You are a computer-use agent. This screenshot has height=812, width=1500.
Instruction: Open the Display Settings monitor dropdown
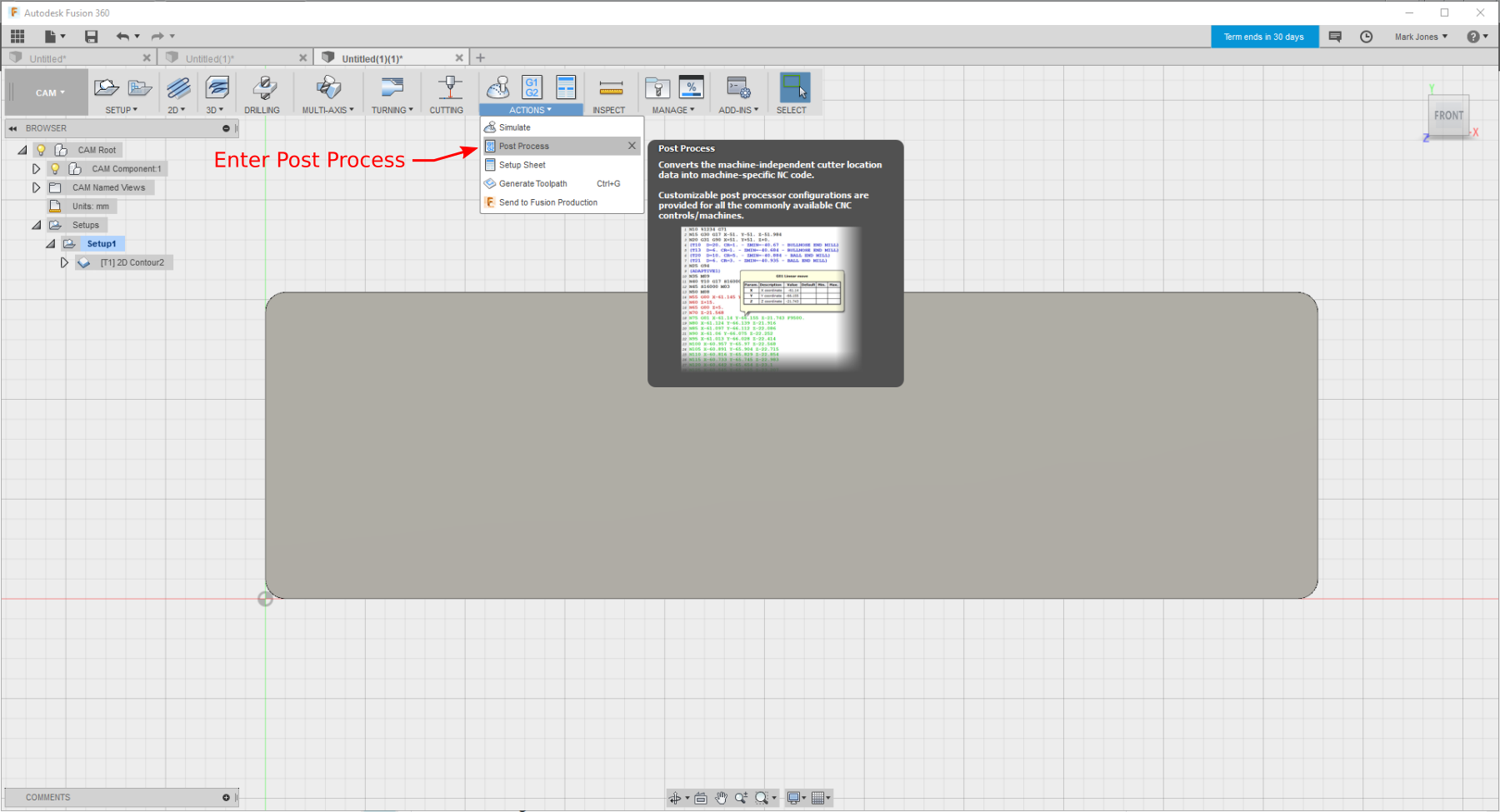[797, 798]
